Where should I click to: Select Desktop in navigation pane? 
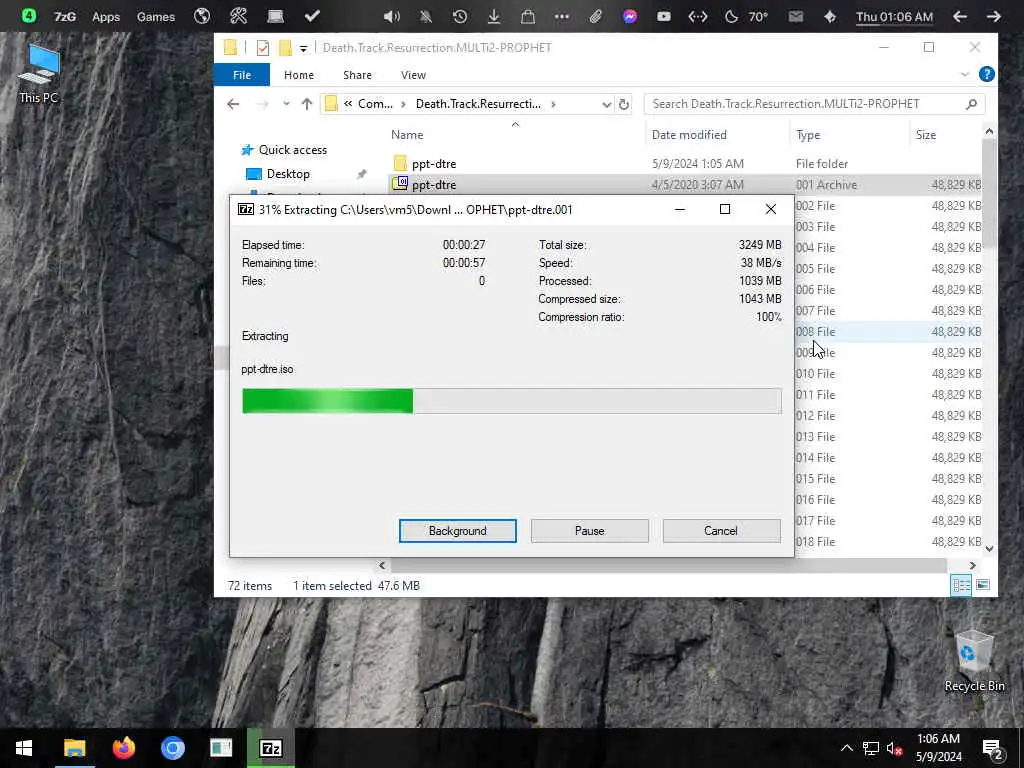click(288, 174)
